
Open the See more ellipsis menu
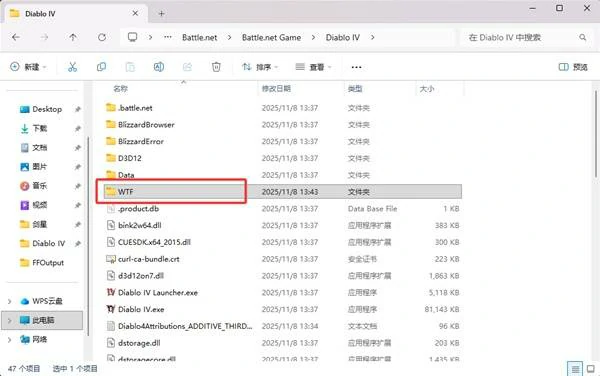pos(356,67)
